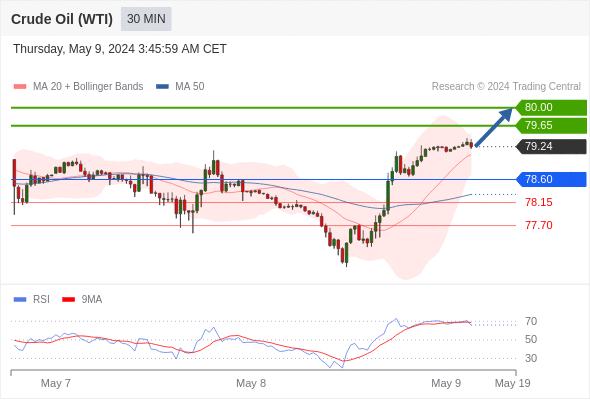Select the May 8 date axis label
Viewport: 590px width, 400px height.
(251, 383)
